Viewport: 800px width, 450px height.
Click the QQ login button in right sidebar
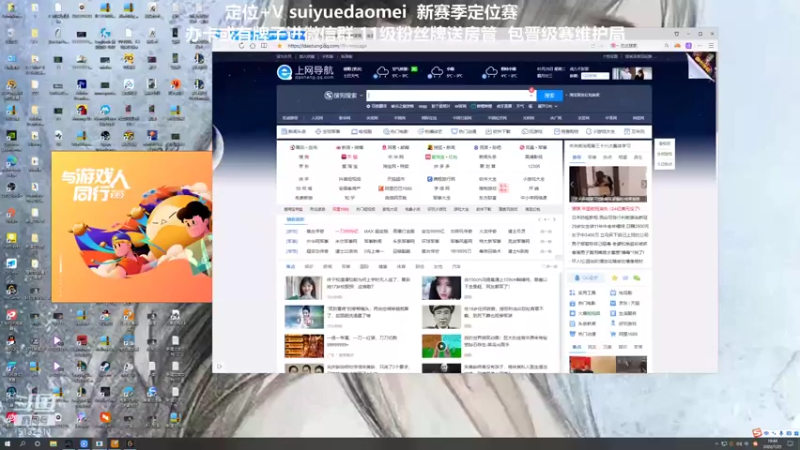(x=587, y=278)
